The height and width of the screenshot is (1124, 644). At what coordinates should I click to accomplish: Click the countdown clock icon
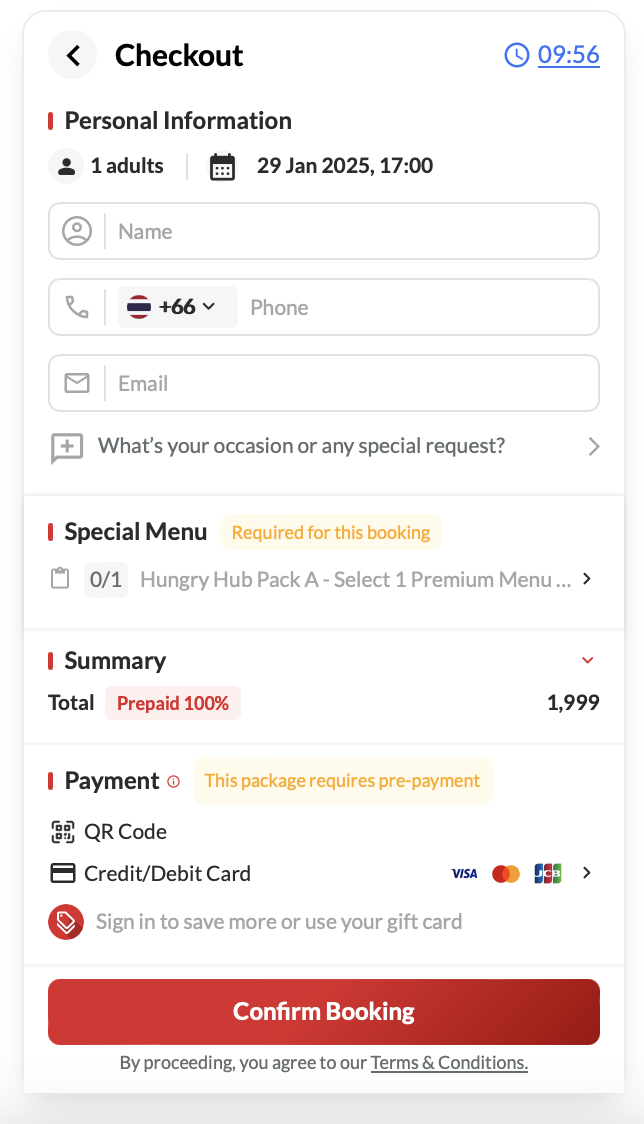(516, 55)
